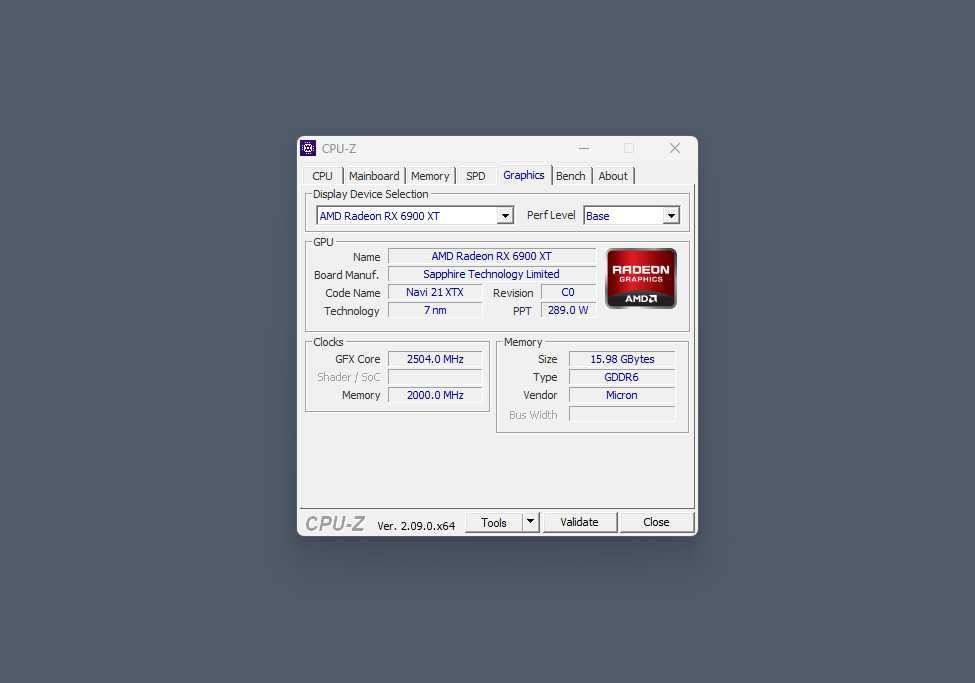Open the SPD tab

click(x=476, y=176)
